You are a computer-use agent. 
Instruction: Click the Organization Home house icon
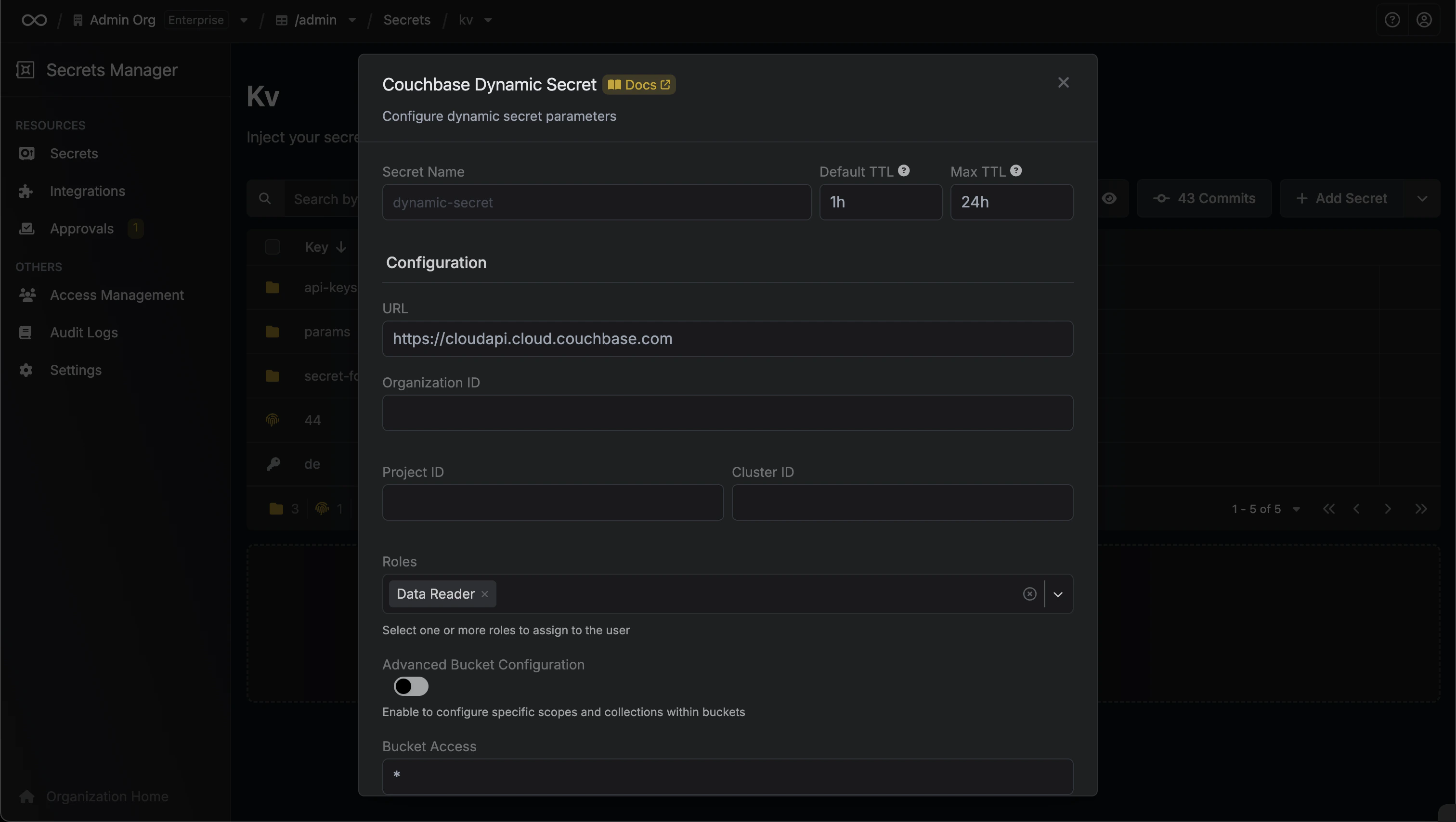tap(26, 796)
